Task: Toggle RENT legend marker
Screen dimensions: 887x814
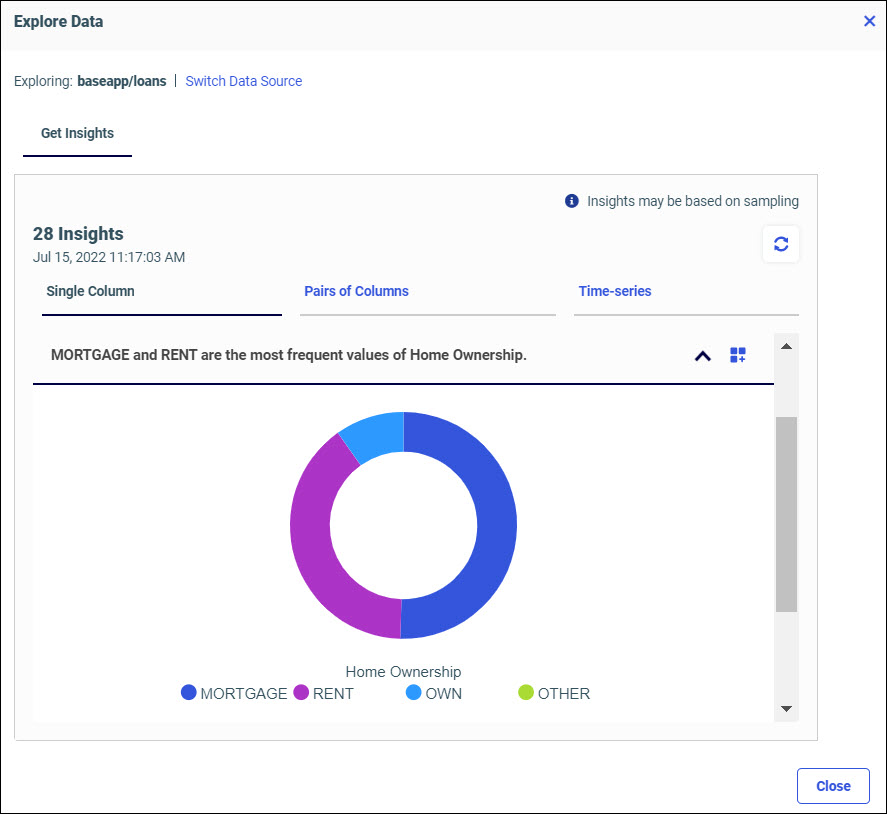Action: [x=301, y=693]
